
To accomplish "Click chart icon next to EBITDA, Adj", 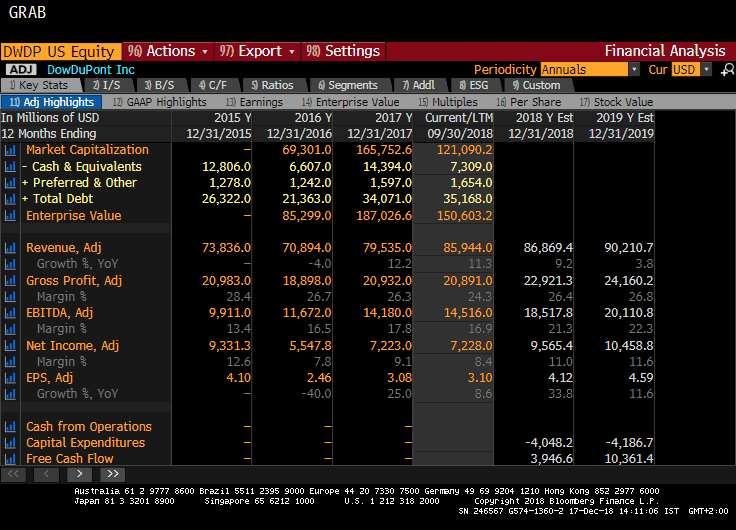I will 10,313.
